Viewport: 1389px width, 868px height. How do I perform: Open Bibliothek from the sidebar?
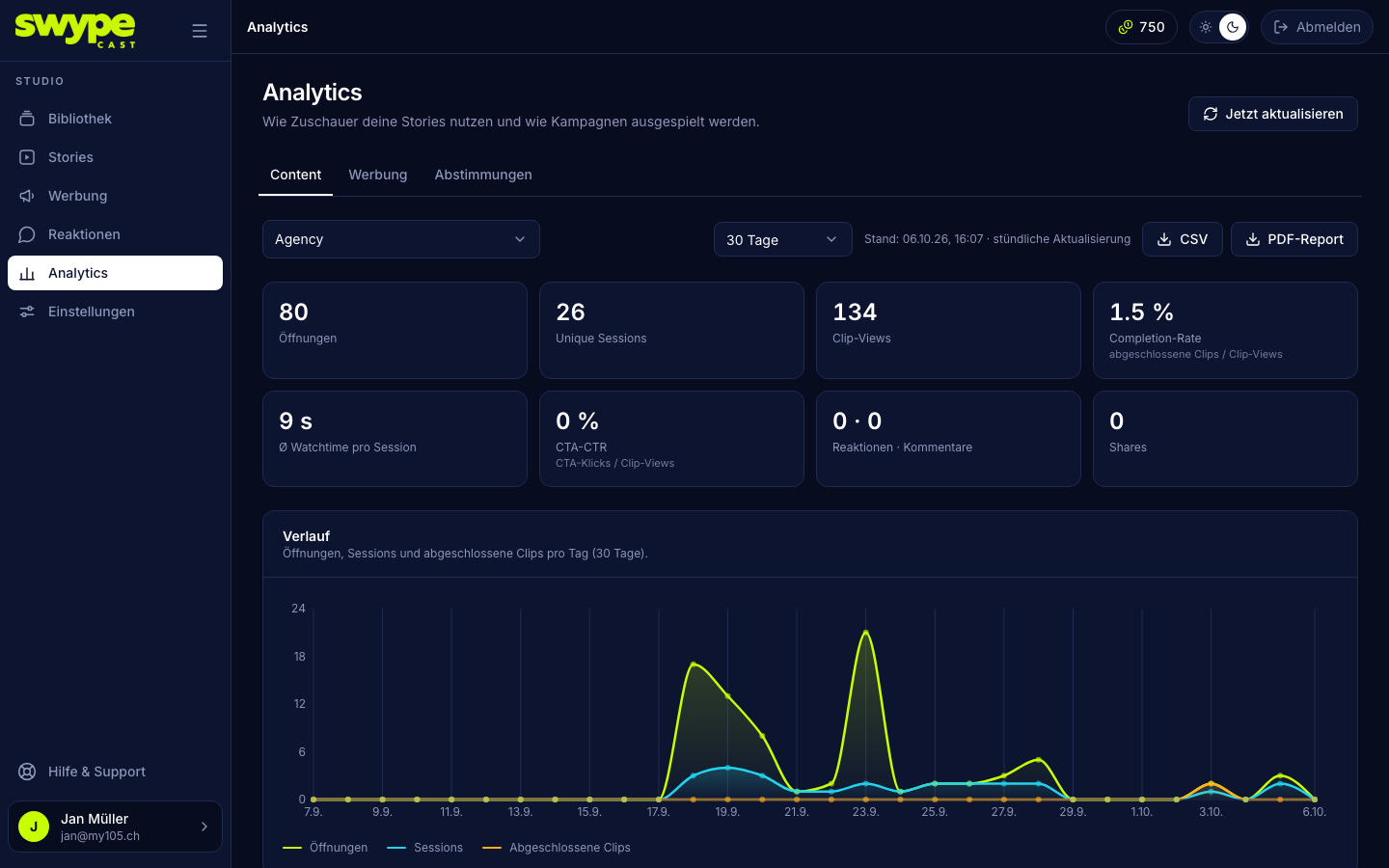pos(115,119)
